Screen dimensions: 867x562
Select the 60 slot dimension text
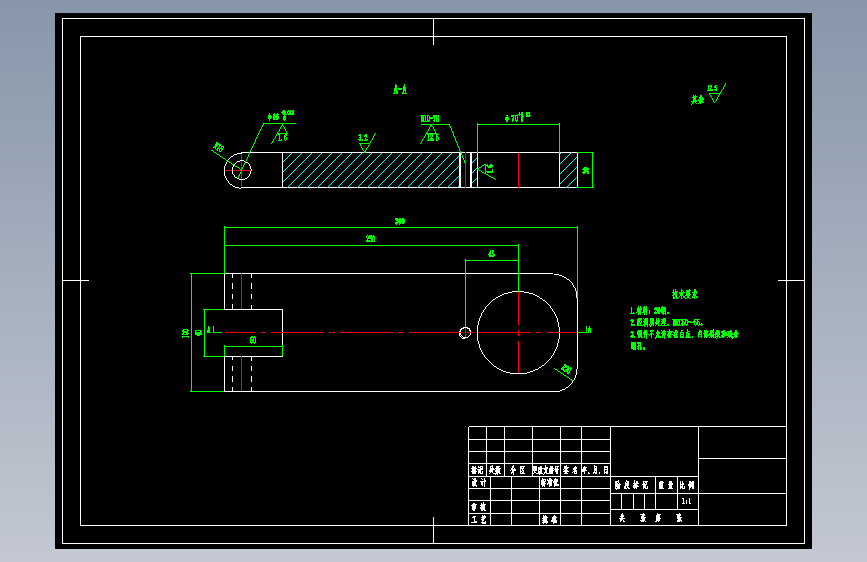coord(253,340)
